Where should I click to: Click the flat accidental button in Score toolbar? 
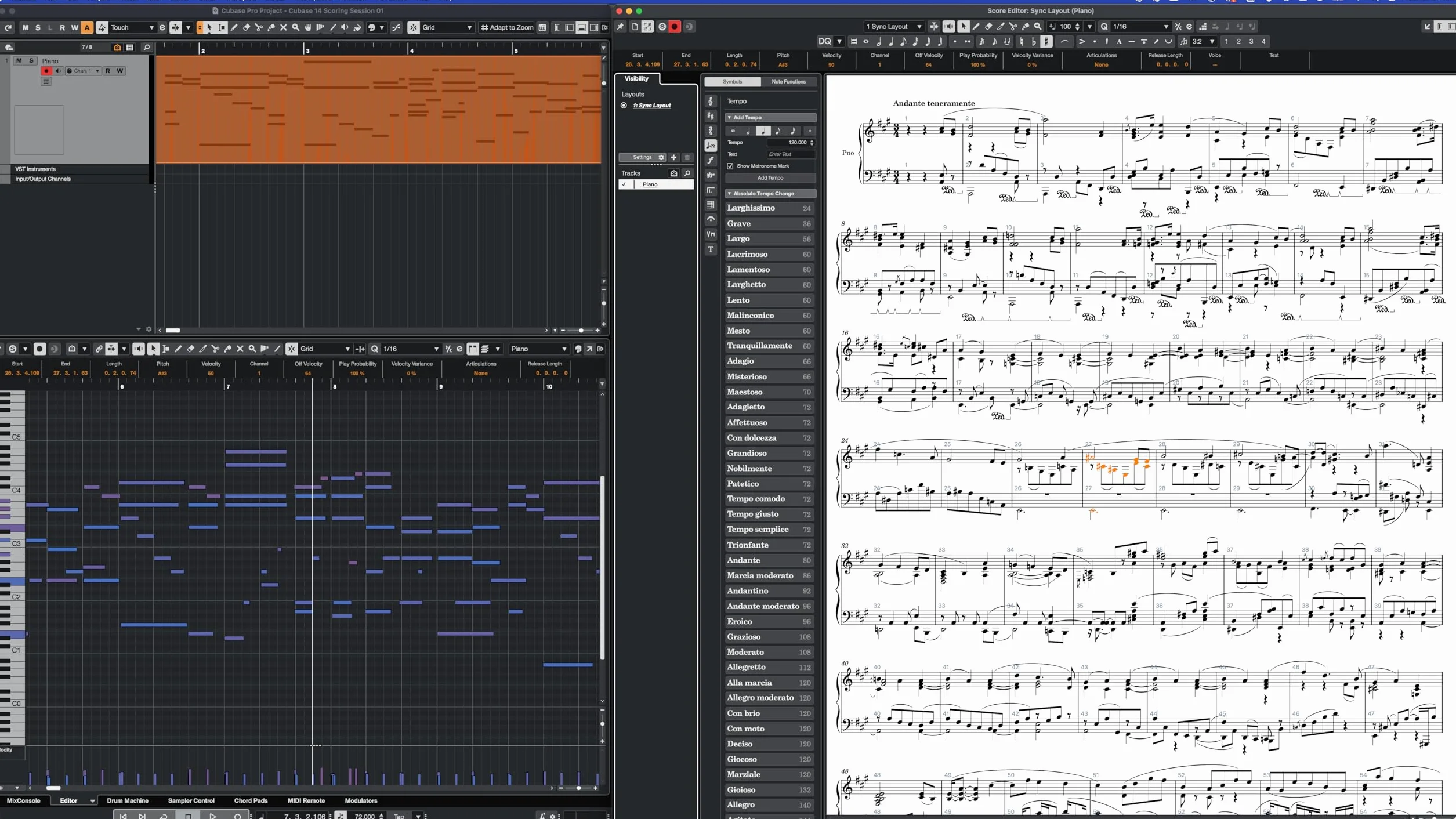(x=1034, y=42)
